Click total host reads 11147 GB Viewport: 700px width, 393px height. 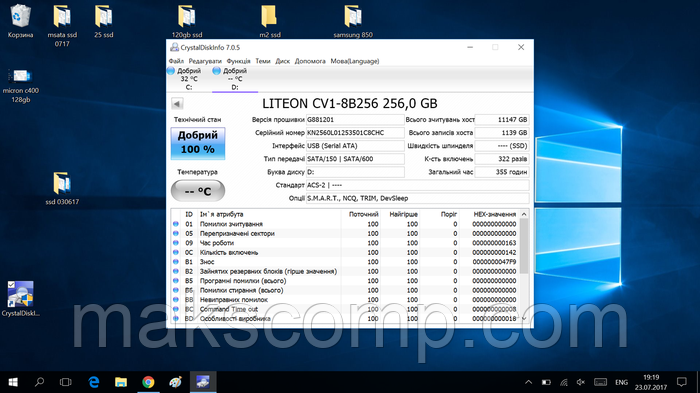point(502,120)
